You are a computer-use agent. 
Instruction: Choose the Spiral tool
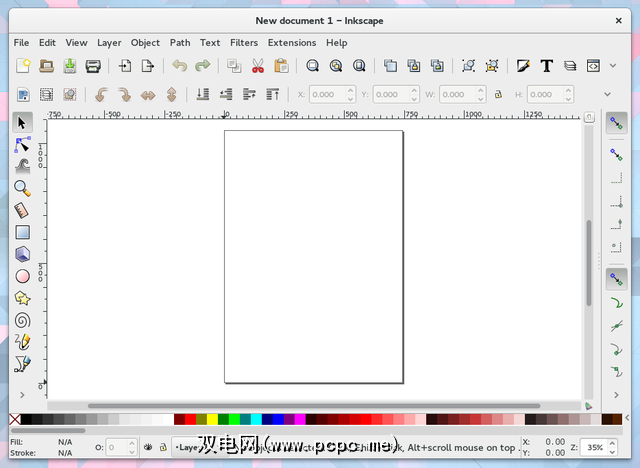22,320
